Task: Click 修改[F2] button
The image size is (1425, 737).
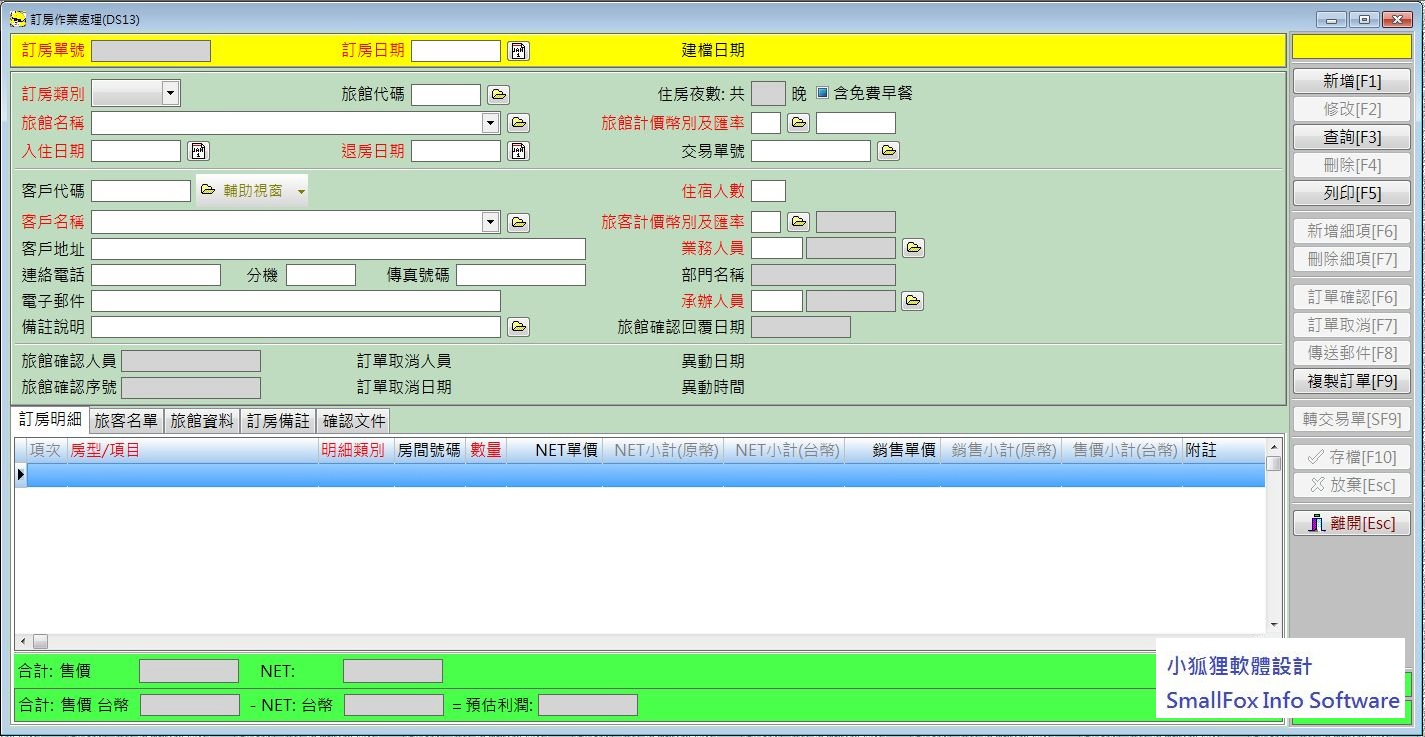Action: pyautogui.click(x=1352, y=109)
